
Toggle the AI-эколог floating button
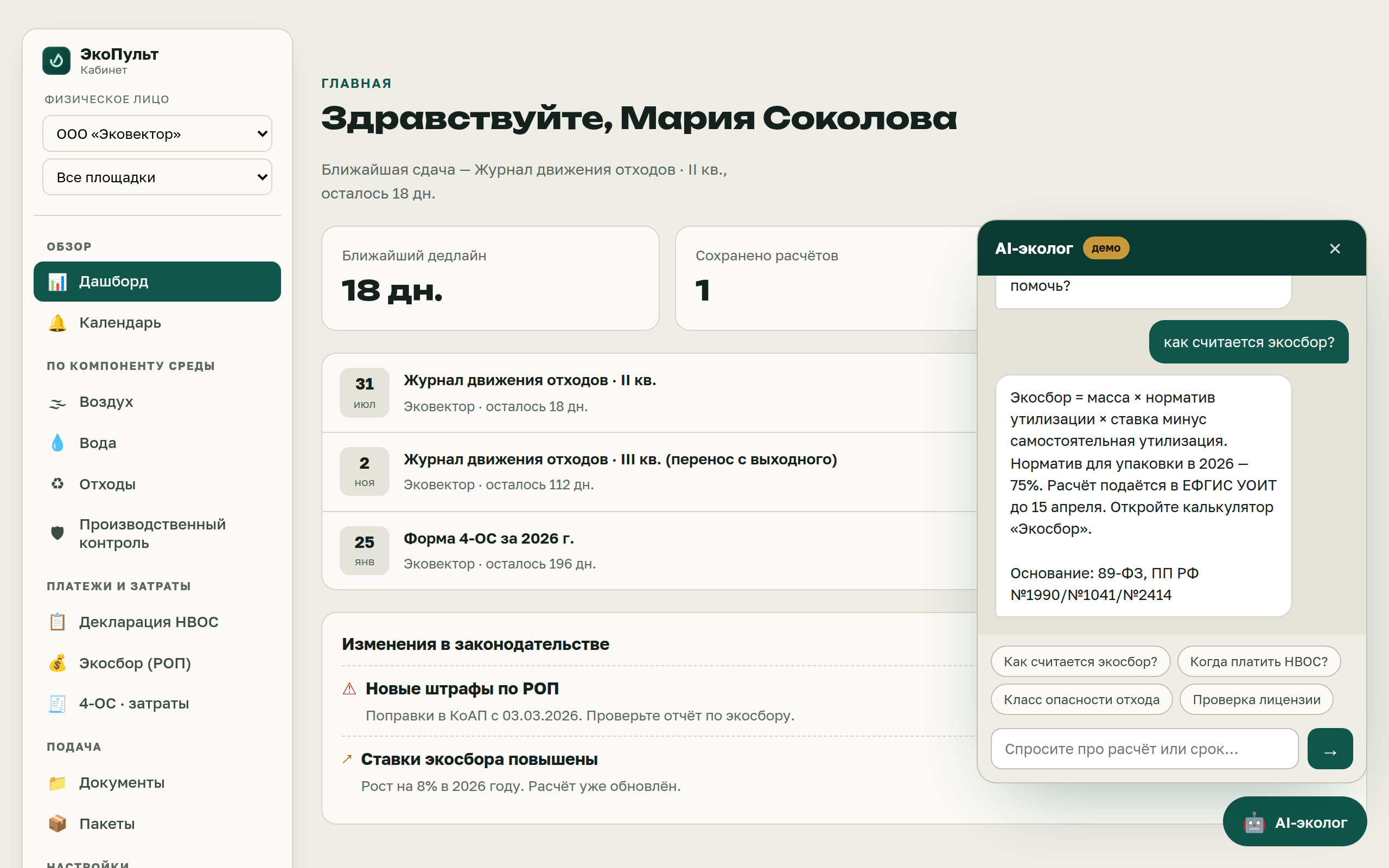(x=1295, y=822)
